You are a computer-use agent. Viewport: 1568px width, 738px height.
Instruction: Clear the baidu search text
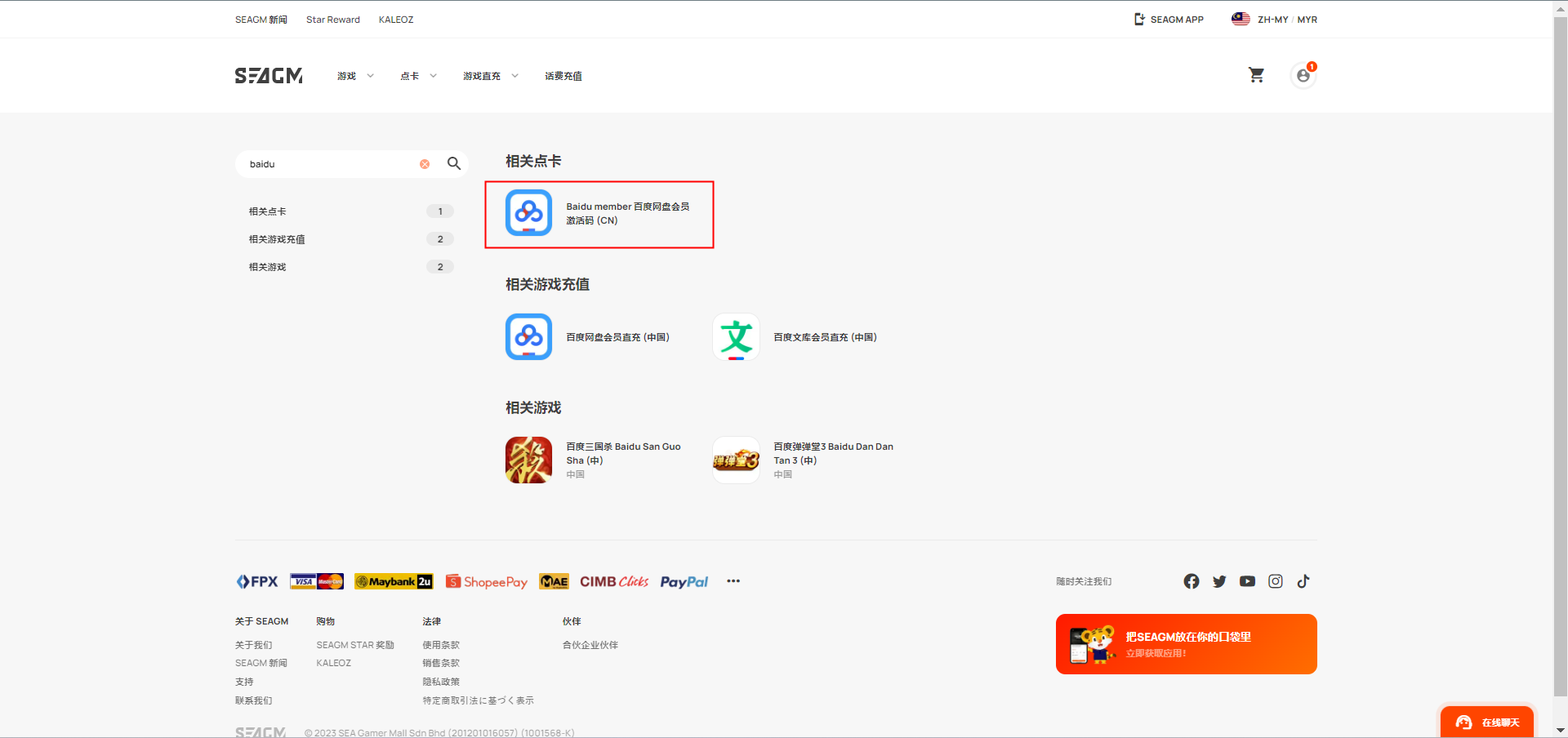[425, 164]
